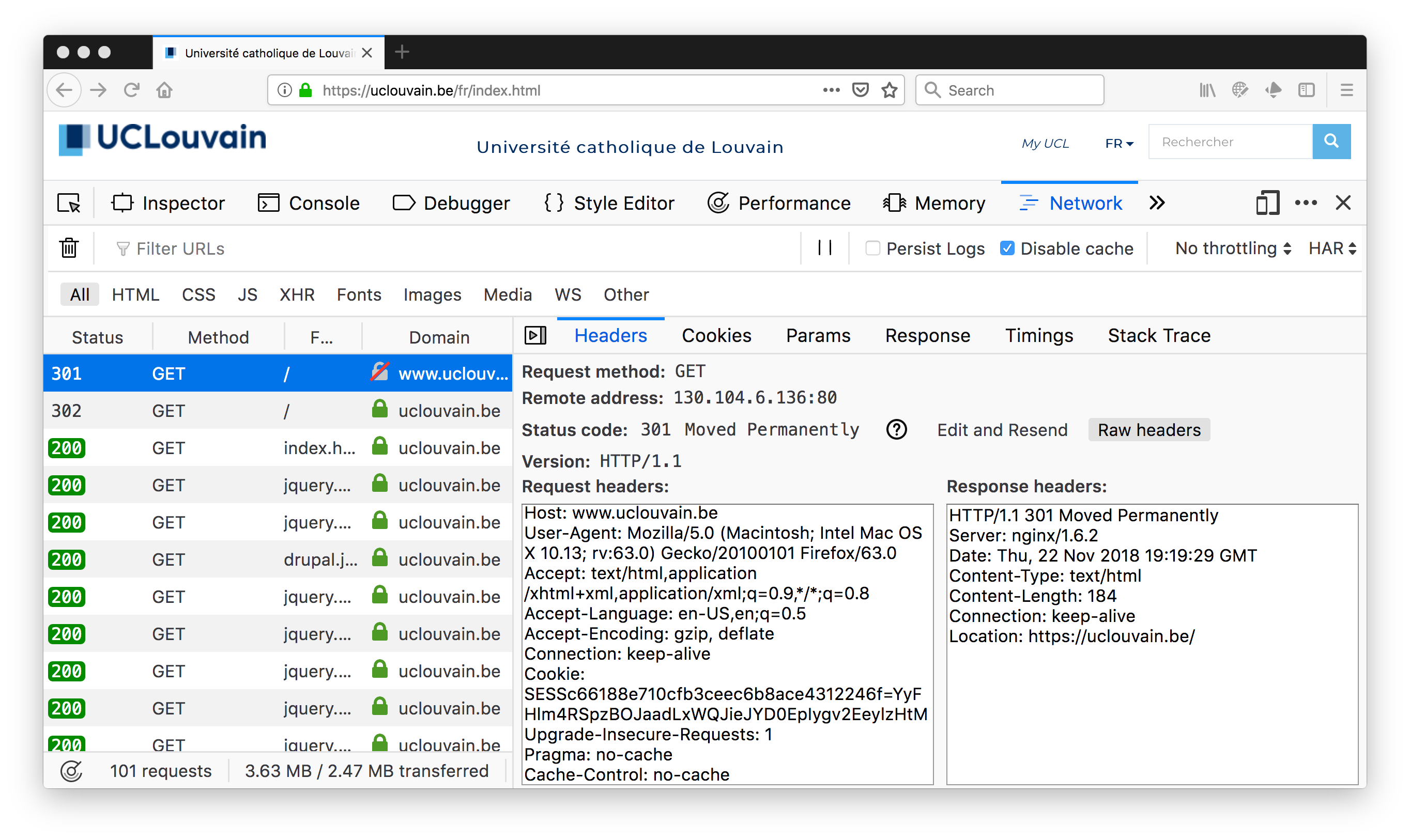This screenshot has height=840, width=1410.
Task: Select the 302 GET request row
Action: (x=278, y=410)
